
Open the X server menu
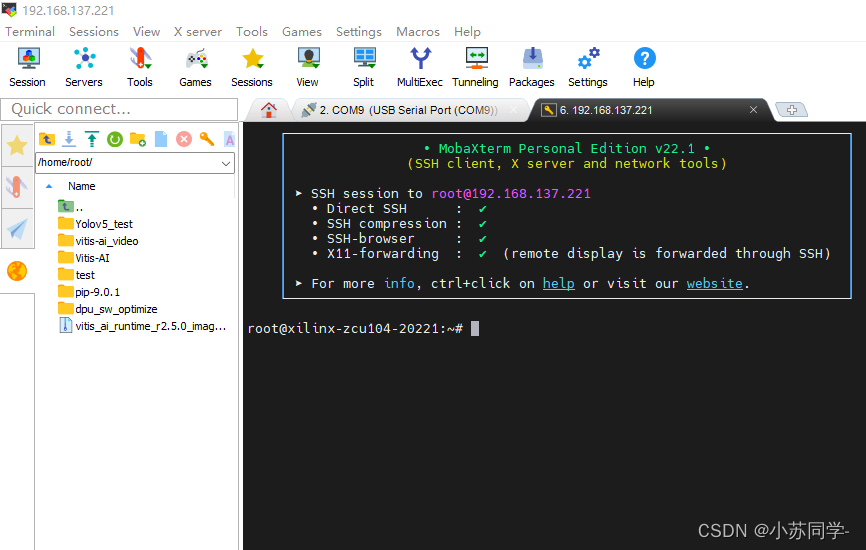coord(198,31)
